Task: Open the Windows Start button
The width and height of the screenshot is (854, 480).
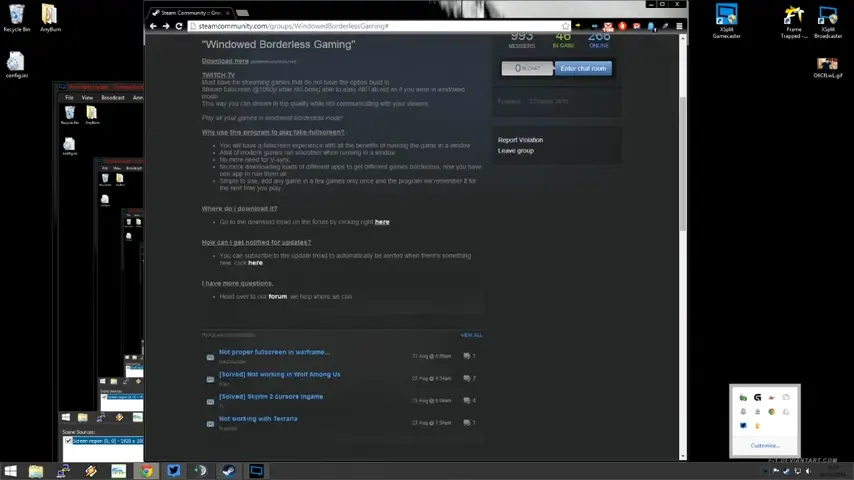Action: [x=10, y=471]
